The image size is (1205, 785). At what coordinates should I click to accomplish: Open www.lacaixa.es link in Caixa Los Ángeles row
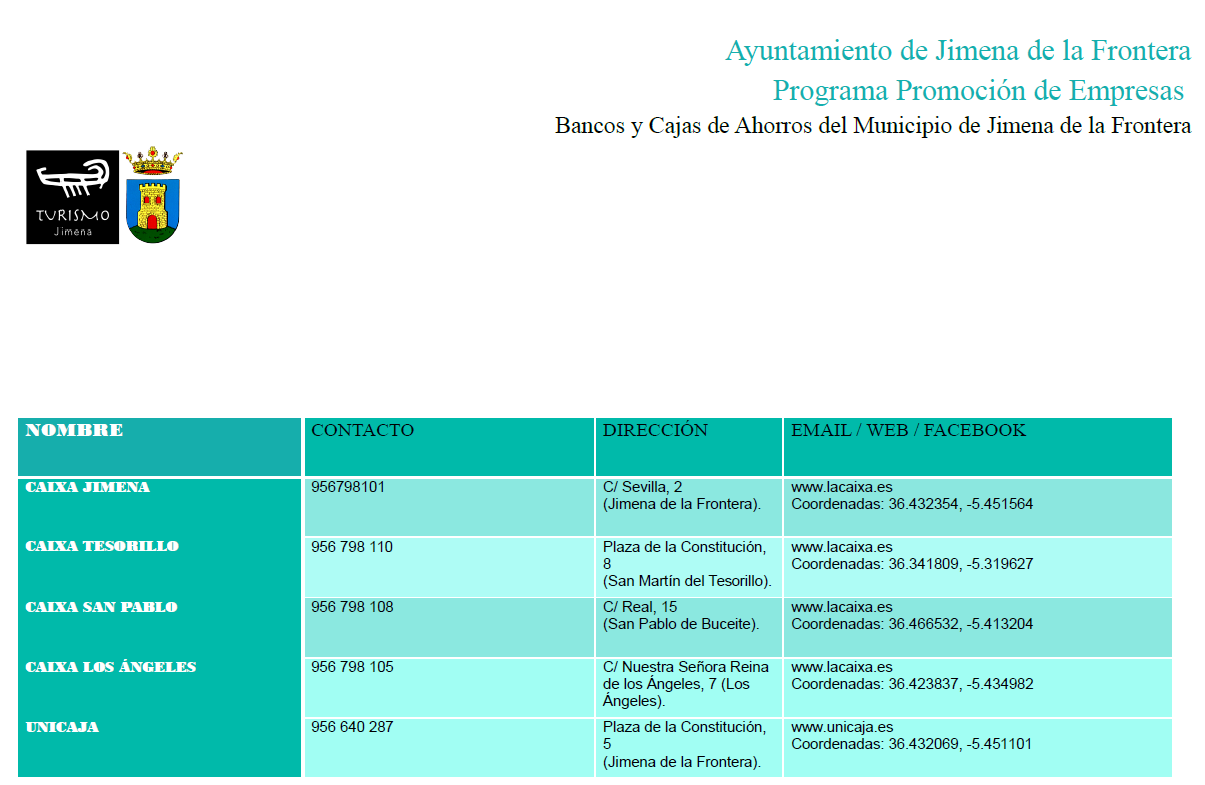[841, 667]
